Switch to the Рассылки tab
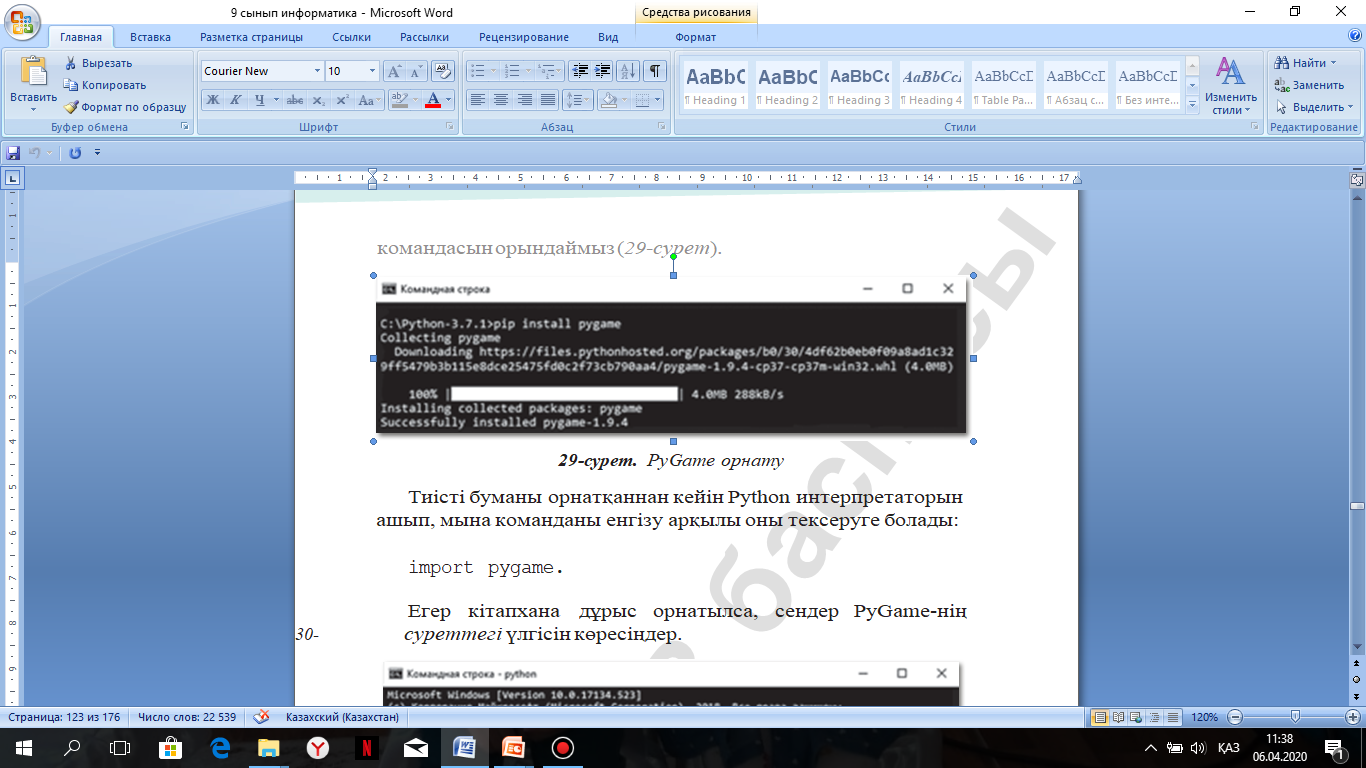This screenshot has height=768, width=1366. point(425,37)
